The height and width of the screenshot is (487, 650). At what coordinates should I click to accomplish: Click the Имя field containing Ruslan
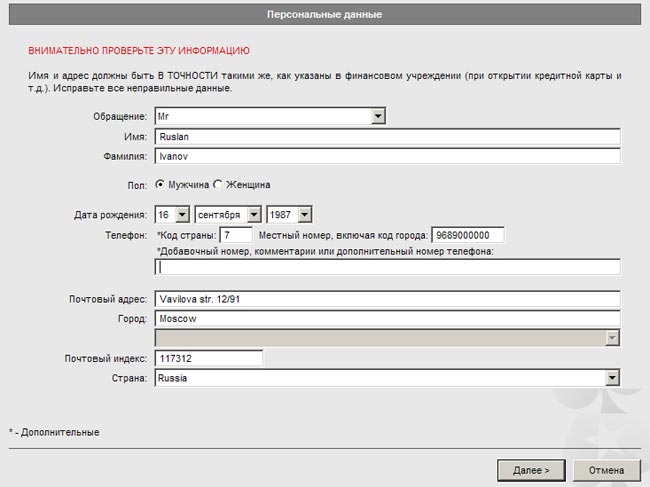387,137
